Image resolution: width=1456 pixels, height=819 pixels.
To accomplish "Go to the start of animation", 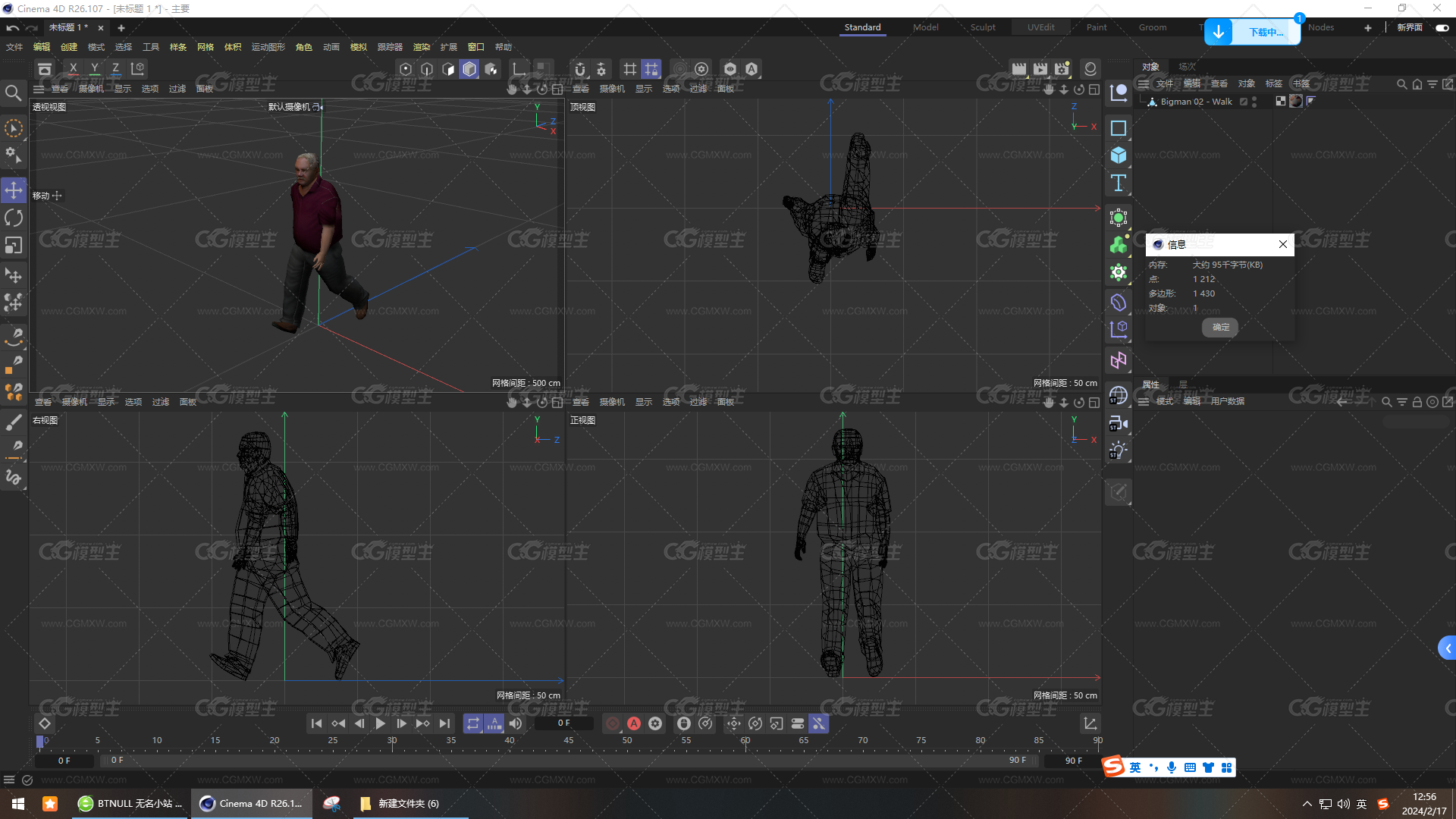I will pos(316,723).
